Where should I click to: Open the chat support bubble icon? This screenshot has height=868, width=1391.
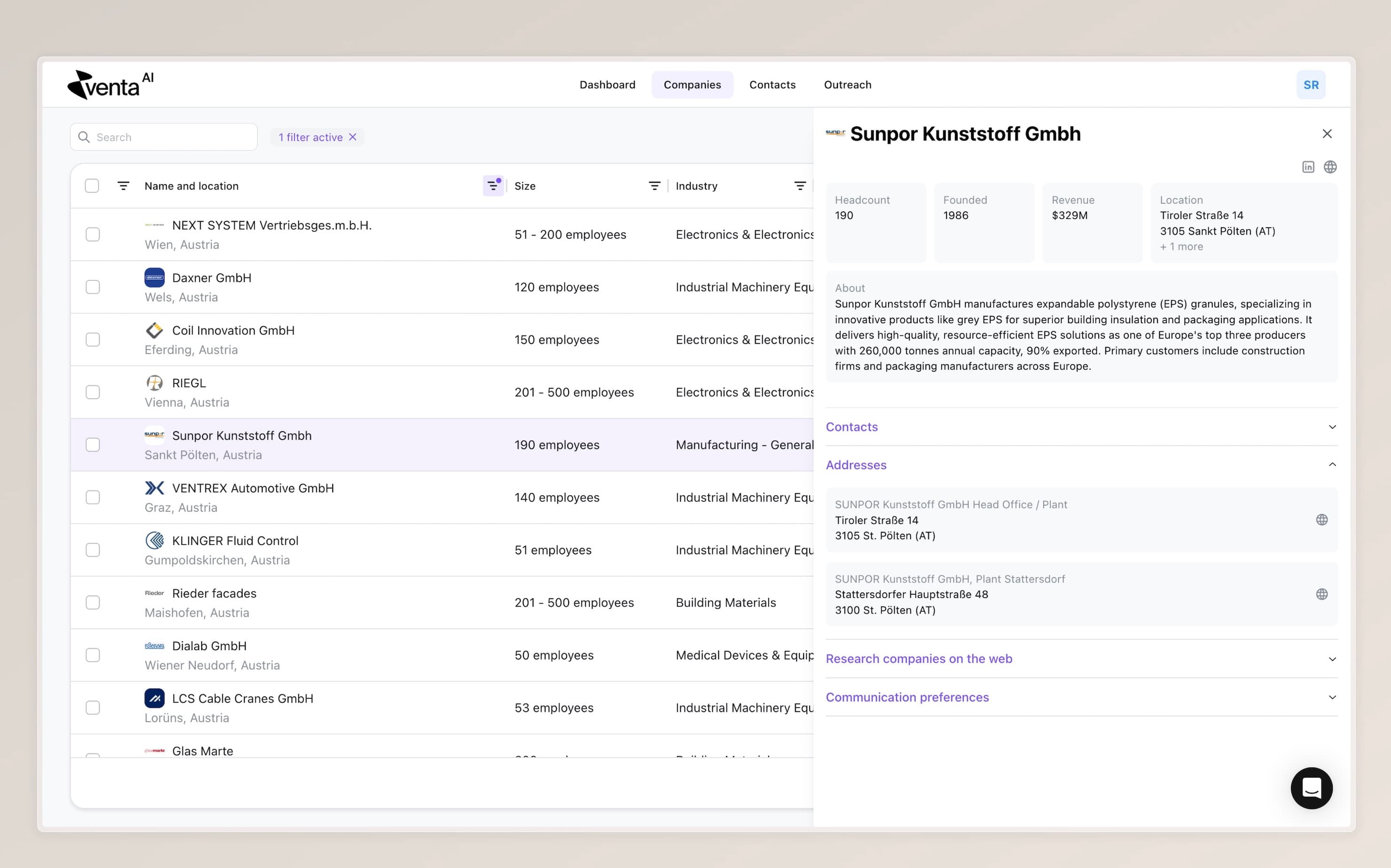pyautogui.click(x=1311, y=788)
